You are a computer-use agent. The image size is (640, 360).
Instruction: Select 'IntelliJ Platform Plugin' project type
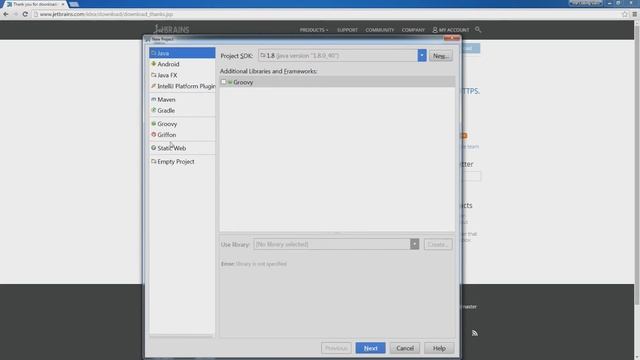coord(182,86)
